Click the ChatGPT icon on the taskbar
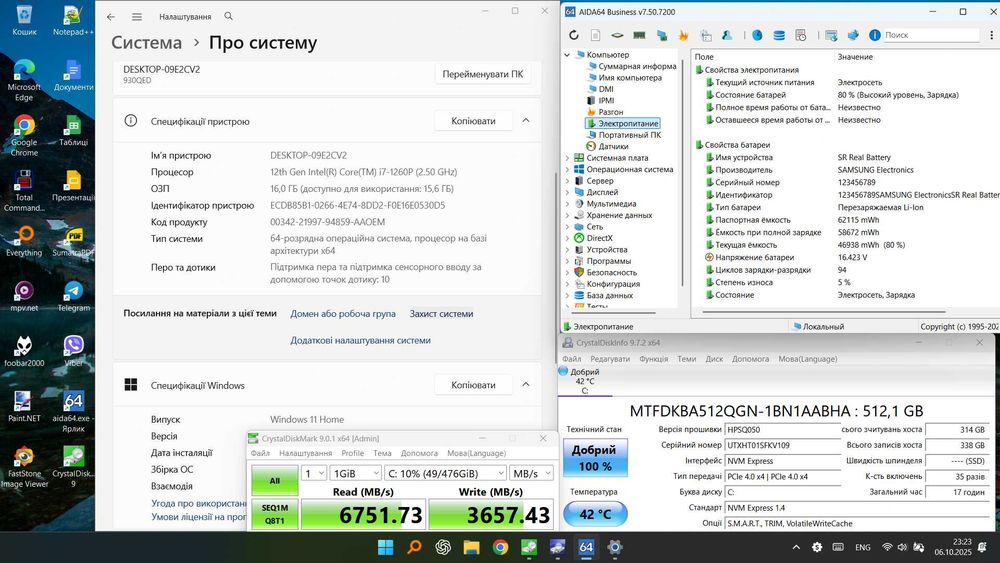The height and width of the screenshot is (563, 1000). (x=443, y=547)
